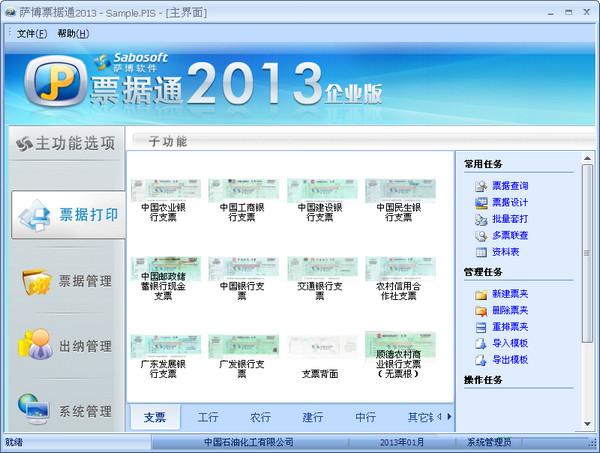This screenshot has width=600, height=453.
Task: Click the task pane scroll up arrow
Action: [587, 158]
